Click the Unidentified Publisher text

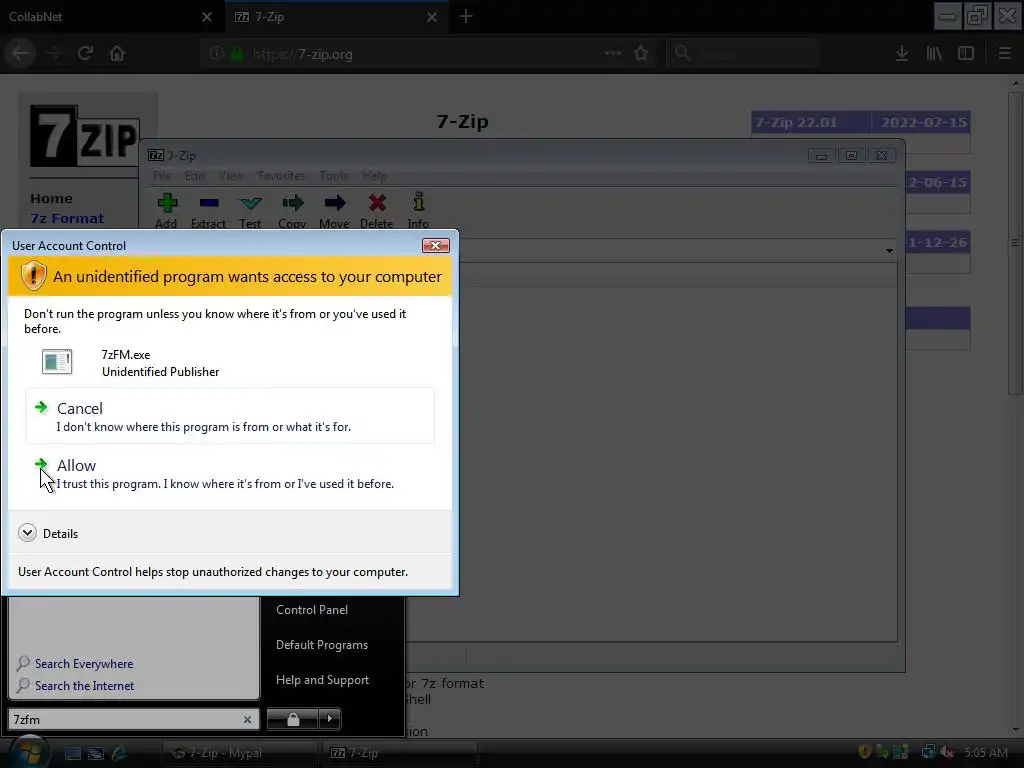[161, 372]
